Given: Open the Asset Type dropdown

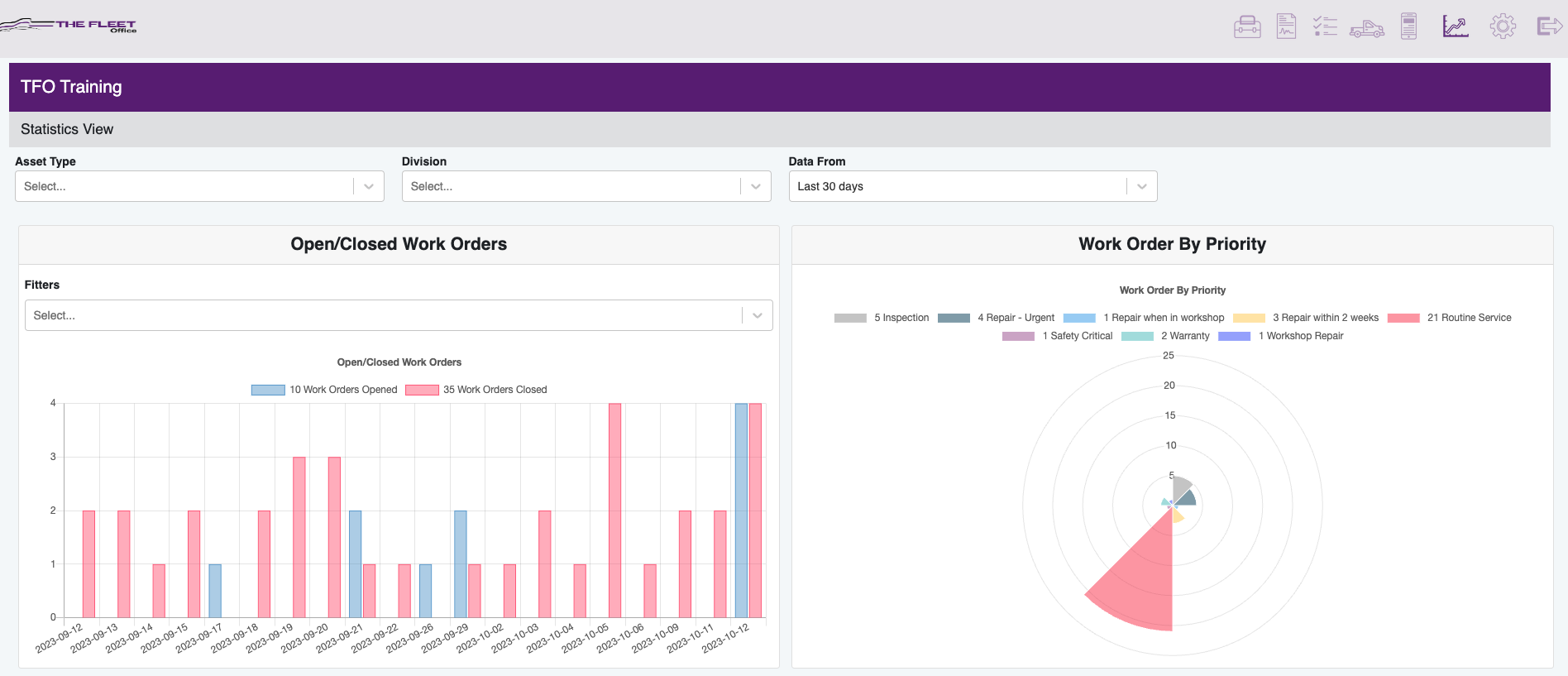Looking at the screenshot, I should tap(199, 186).
